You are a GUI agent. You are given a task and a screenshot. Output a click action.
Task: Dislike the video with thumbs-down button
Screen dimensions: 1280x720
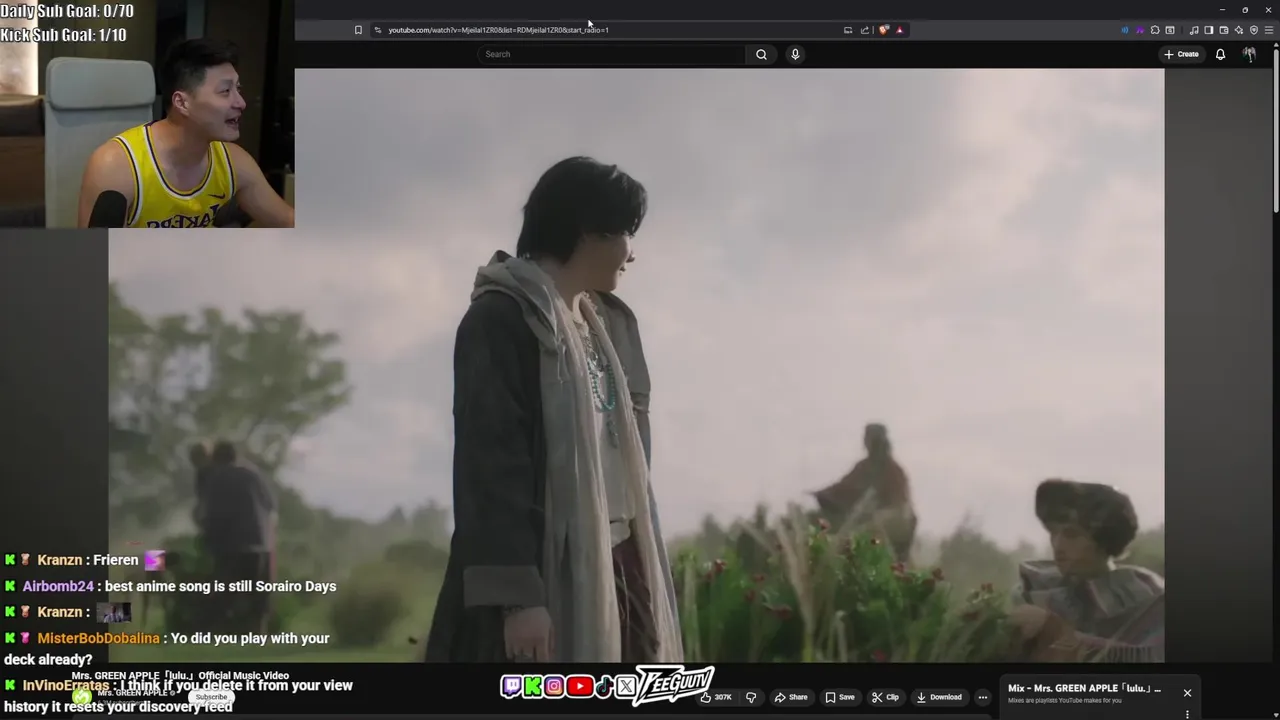[751, 697]
